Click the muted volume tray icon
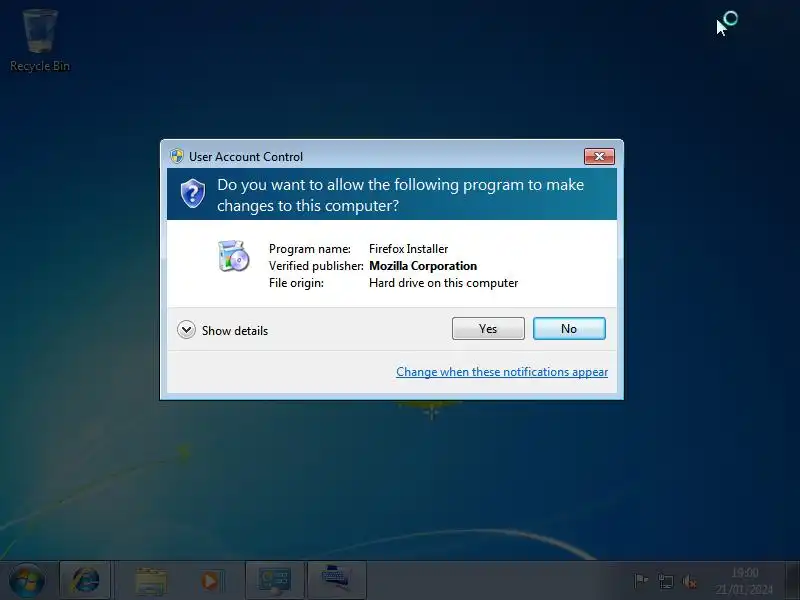Viewport: 800px width, 600px height. [690, 581]
